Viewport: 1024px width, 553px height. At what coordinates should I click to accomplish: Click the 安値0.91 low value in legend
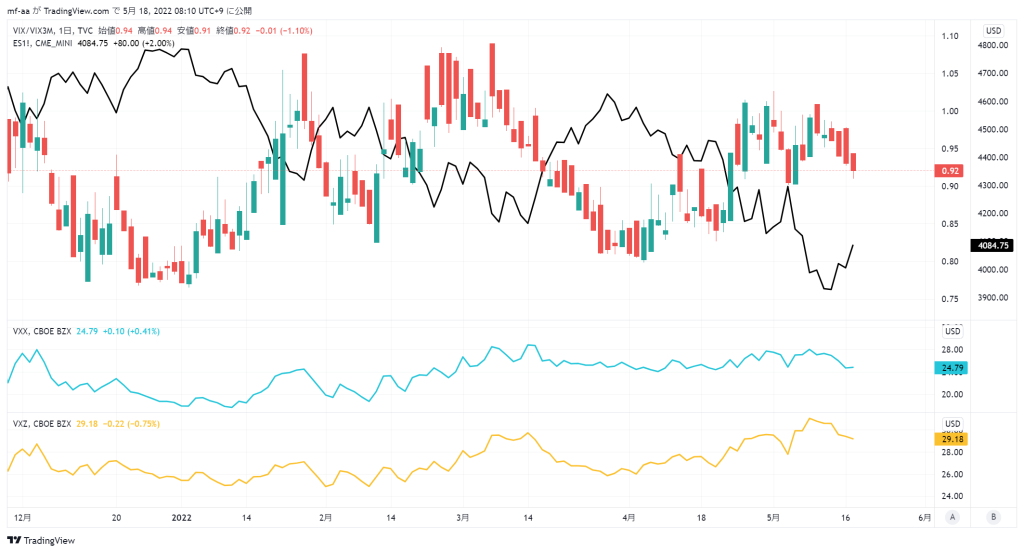(x=194, y=31)
